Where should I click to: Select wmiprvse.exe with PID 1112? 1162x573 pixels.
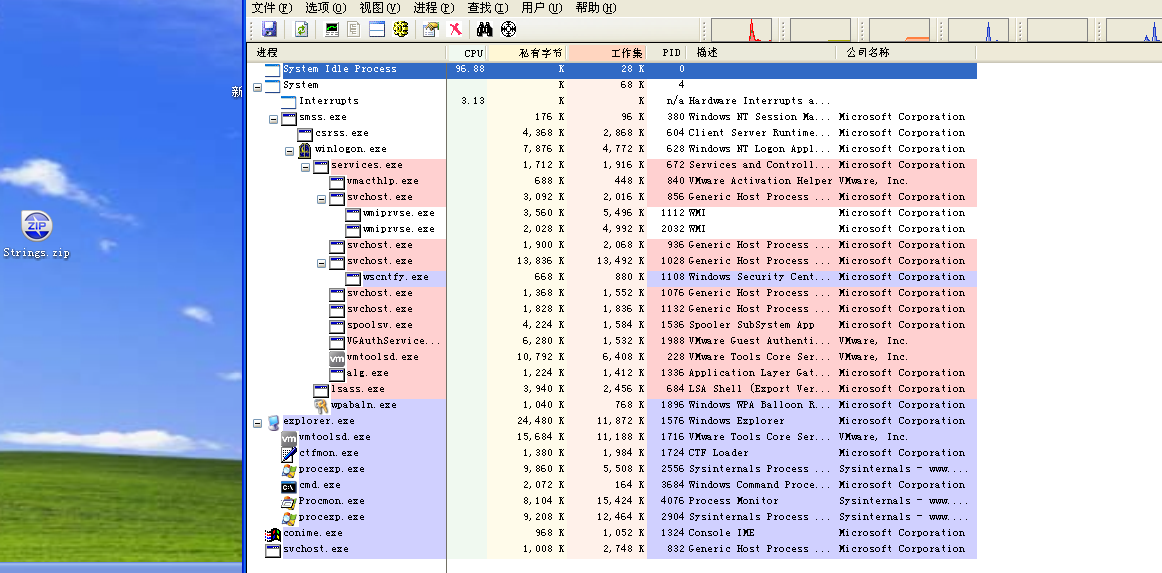coord(614,213)
